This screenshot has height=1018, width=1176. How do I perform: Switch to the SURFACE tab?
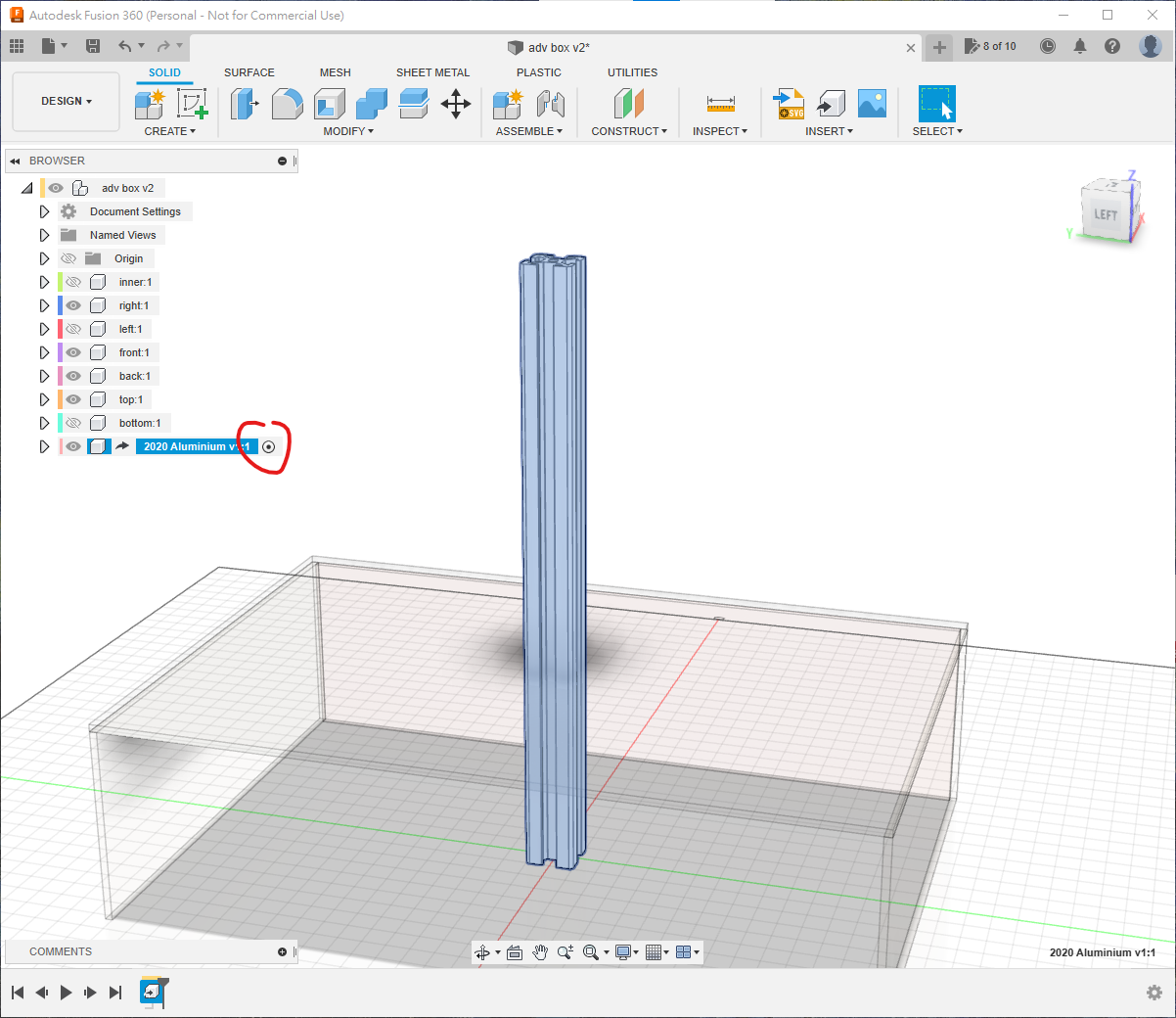[x=249, y=72]
